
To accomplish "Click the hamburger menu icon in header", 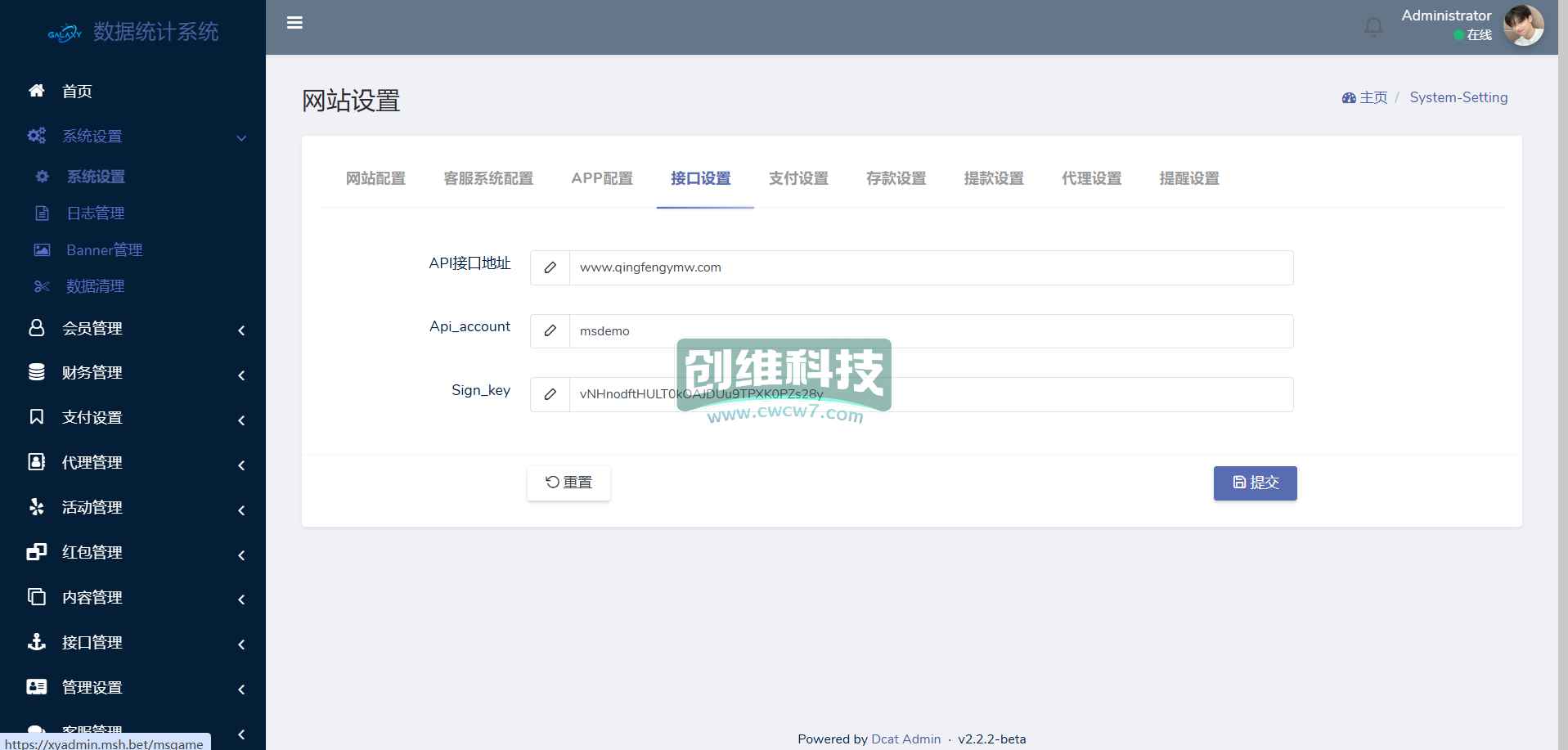I will [x=294, y=23].
